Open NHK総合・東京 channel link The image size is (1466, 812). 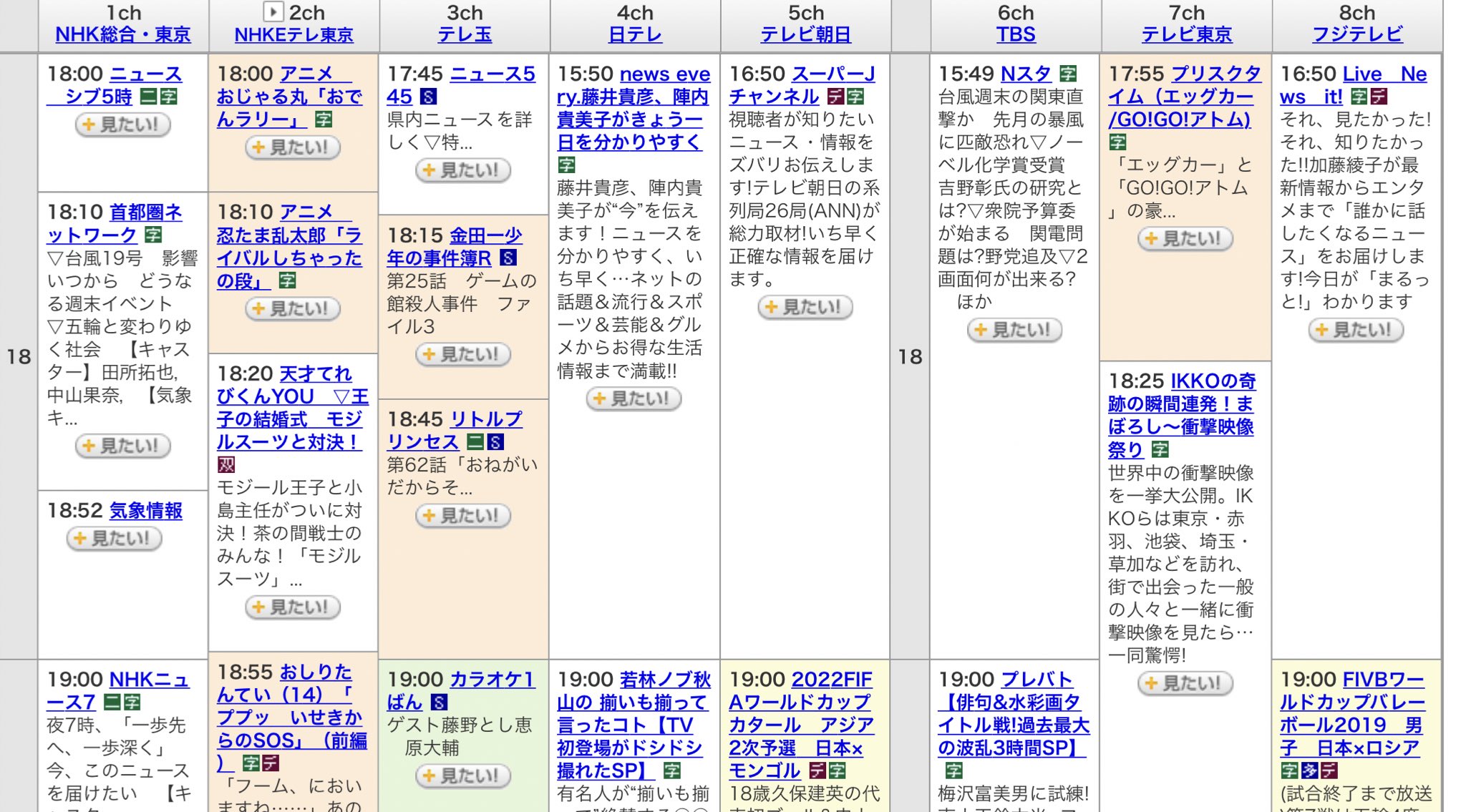[122, 34]
